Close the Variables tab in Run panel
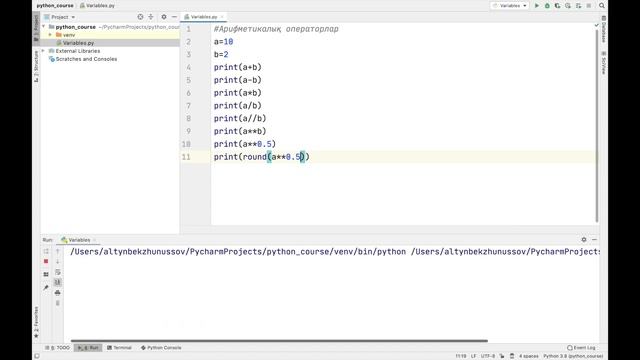 click(x=95, y=240)
